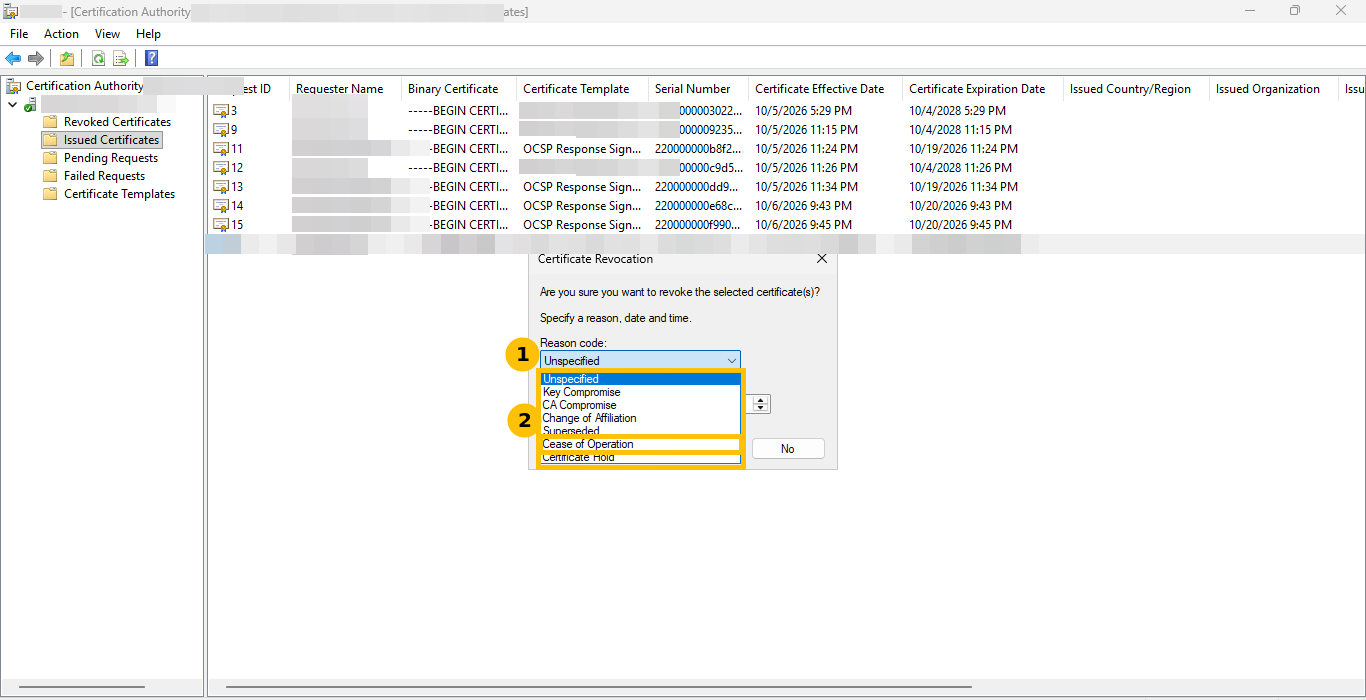This screenshot has width=1366, height=700.
Task: Sort by Issued Organization column header
Action: 1273,88
